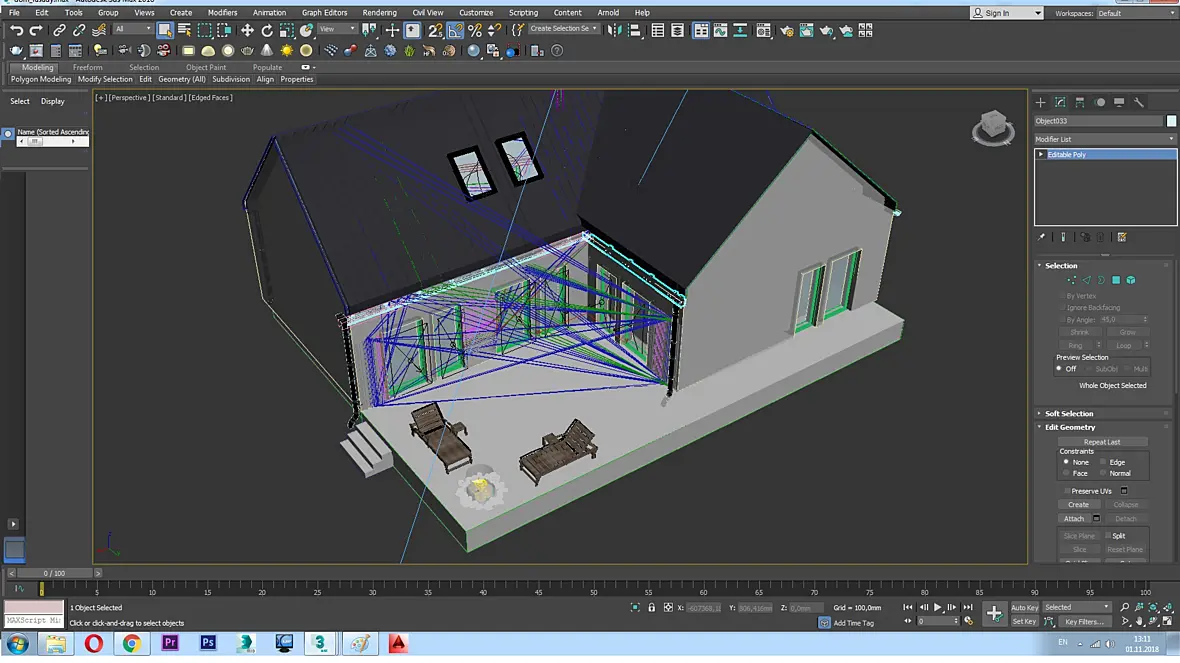This screenshot has width=1180, height=663.
Task: Open the Hierarchy command panel tab
Action: pyautogui.click(x=1080, y=102)
